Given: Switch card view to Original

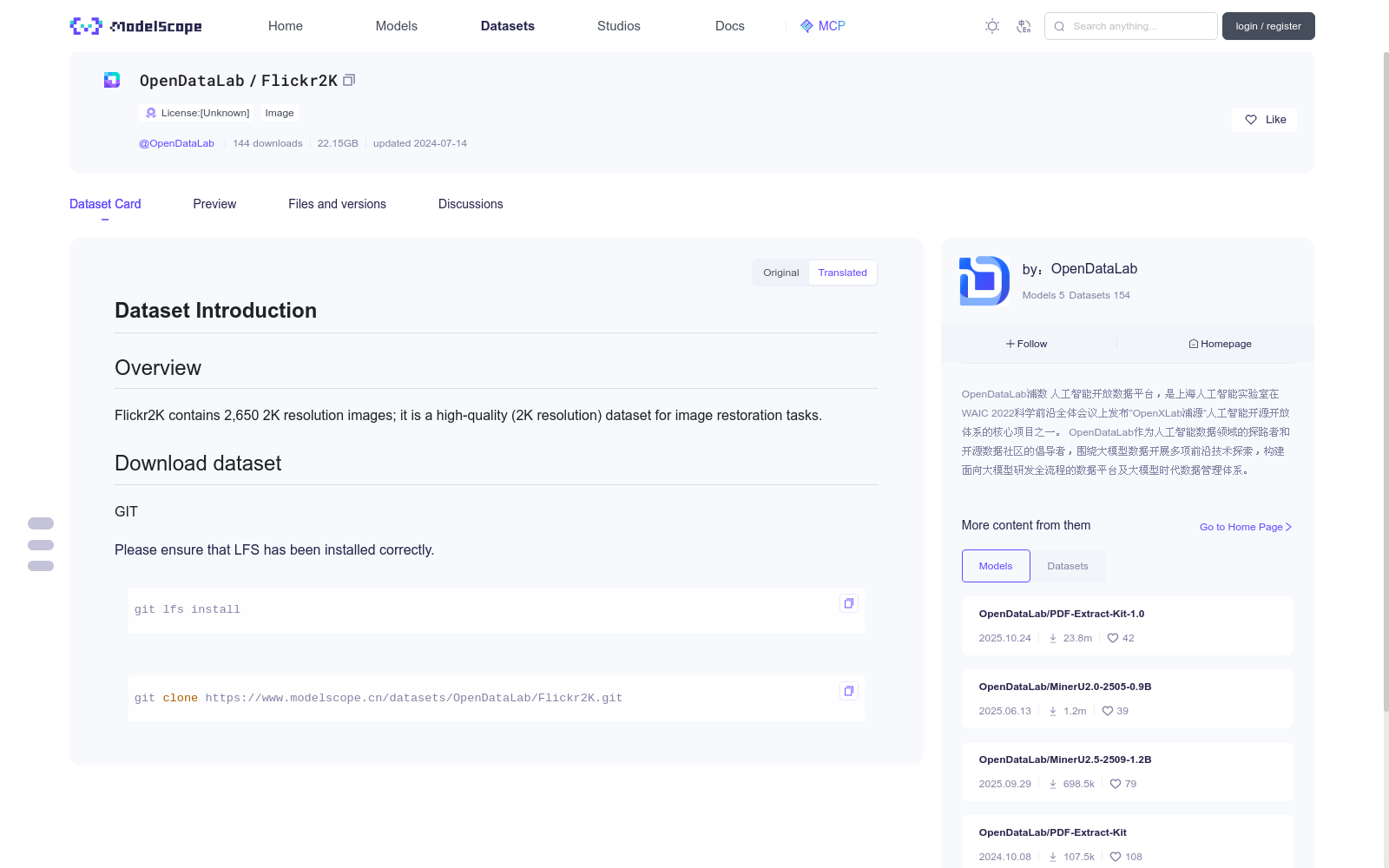Looking at the screenshot, I should (x=781, y=273).
